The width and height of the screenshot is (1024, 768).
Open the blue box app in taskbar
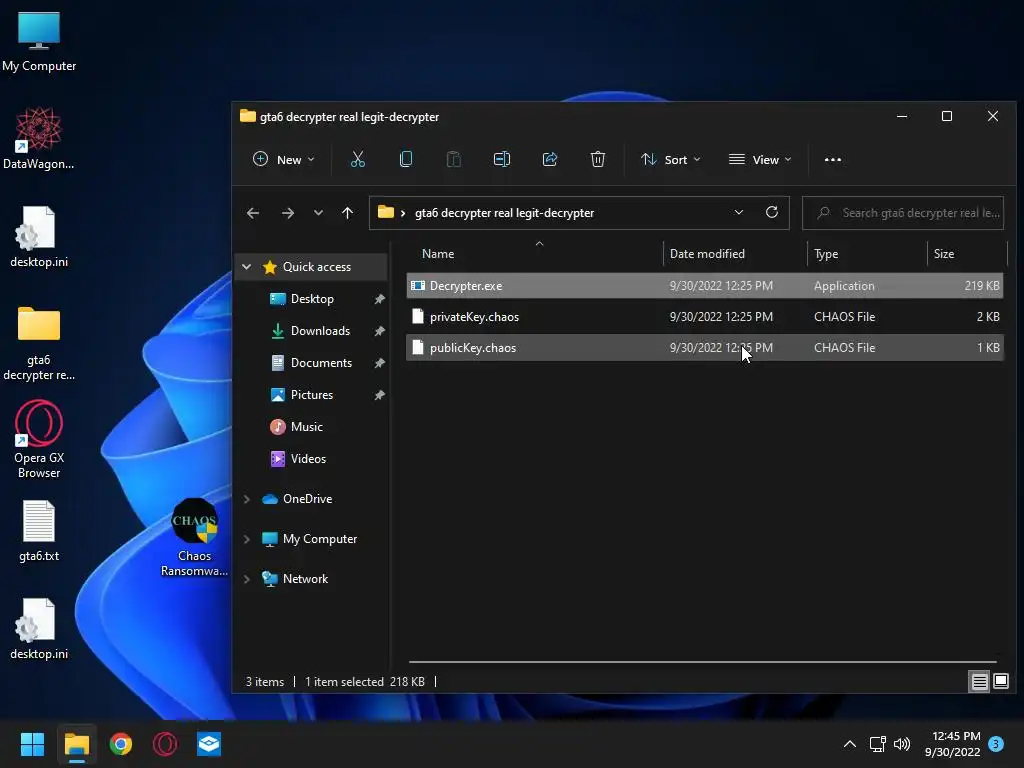tap(209, 744)
